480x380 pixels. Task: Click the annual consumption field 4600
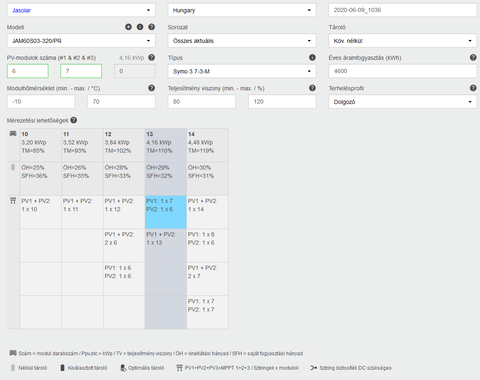coord(403,71)
